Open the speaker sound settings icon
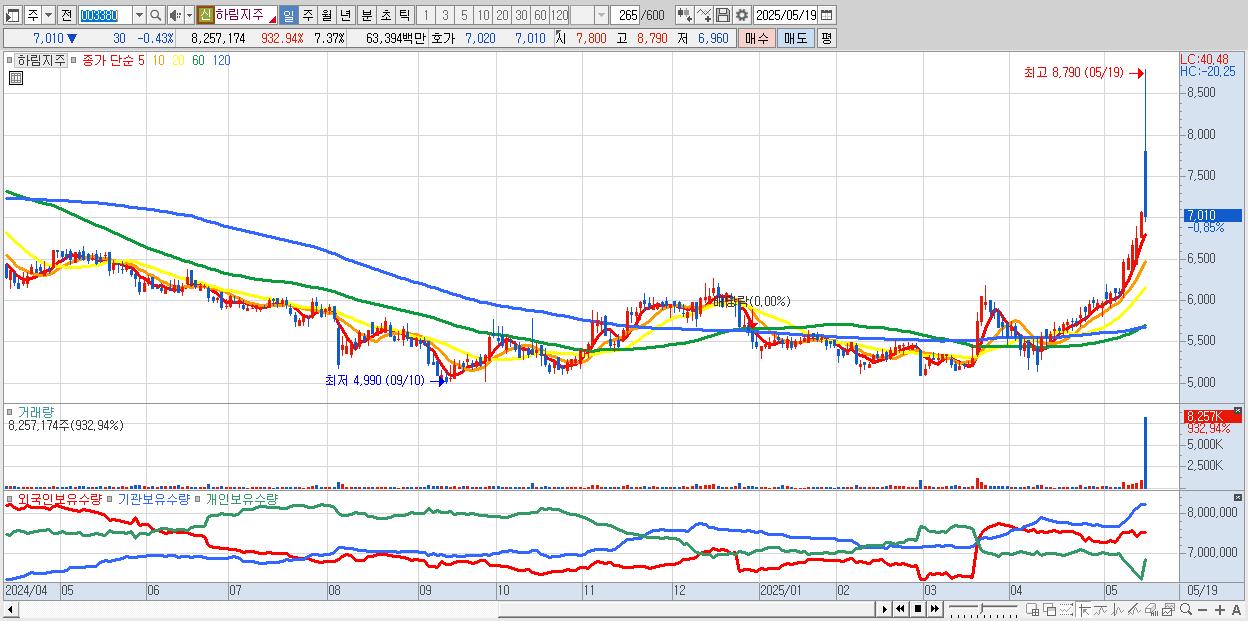The height and width of the screenshot is (621, 1248). pyautogui.click(x=175, y=15)
